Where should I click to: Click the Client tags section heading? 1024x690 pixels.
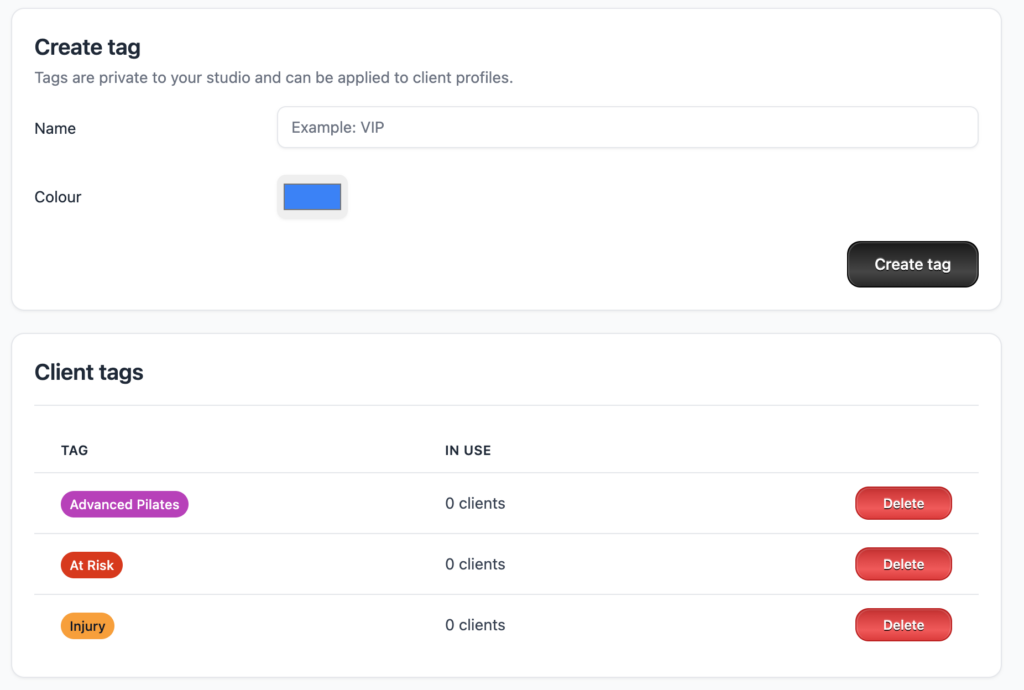(x=89, y=373)
